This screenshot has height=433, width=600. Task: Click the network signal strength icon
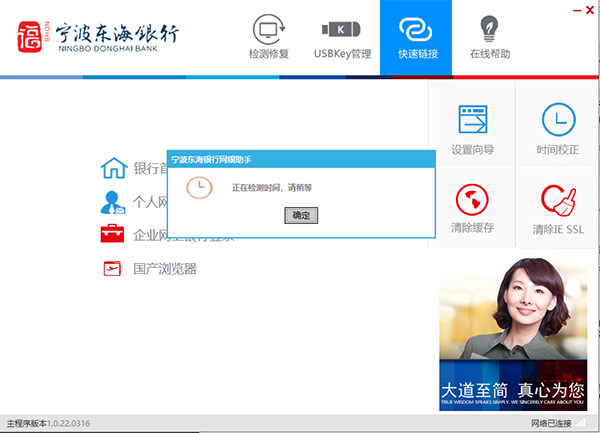click(581, 422)
